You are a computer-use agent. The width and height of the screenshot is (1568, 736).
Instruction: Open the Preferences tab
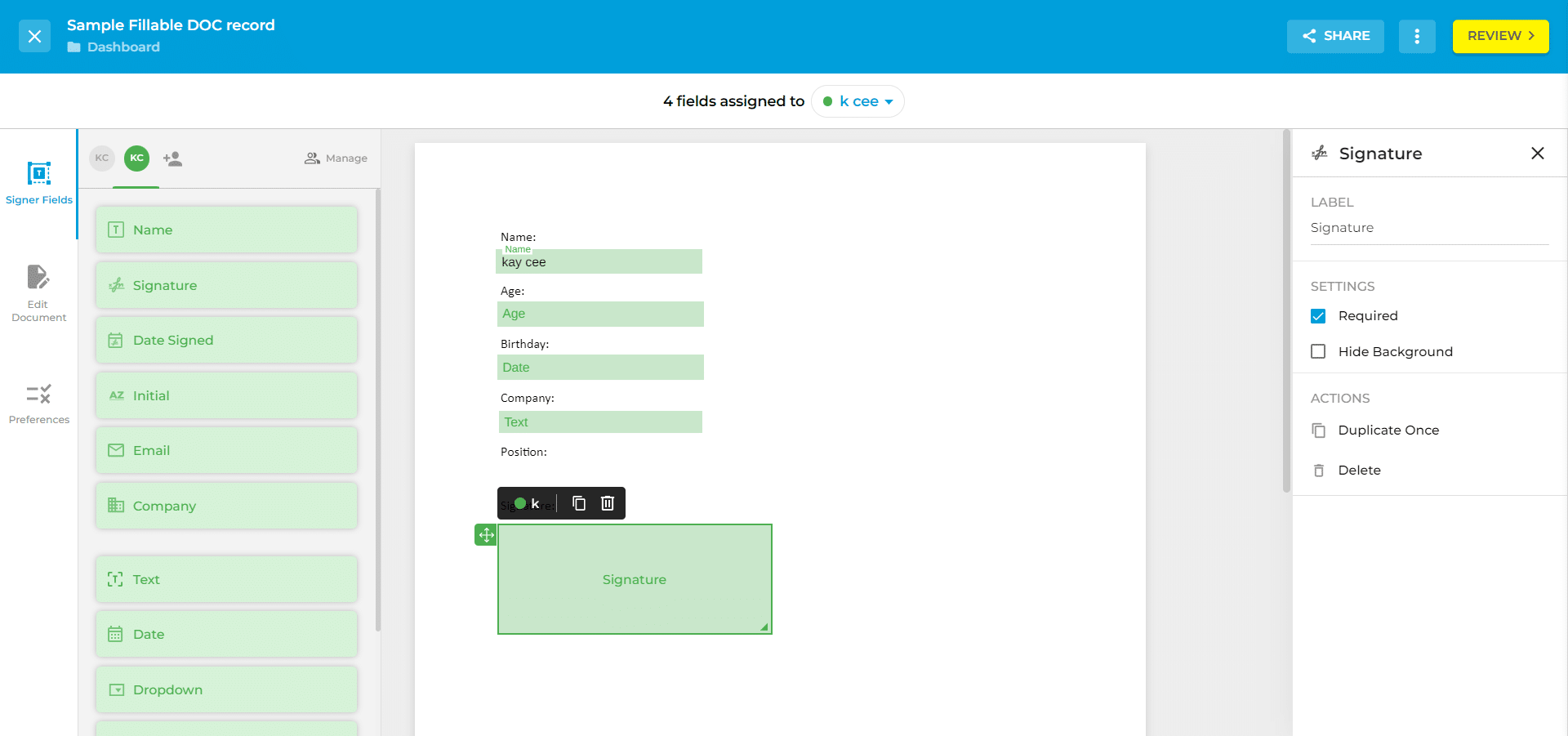(x=38, y=404)
